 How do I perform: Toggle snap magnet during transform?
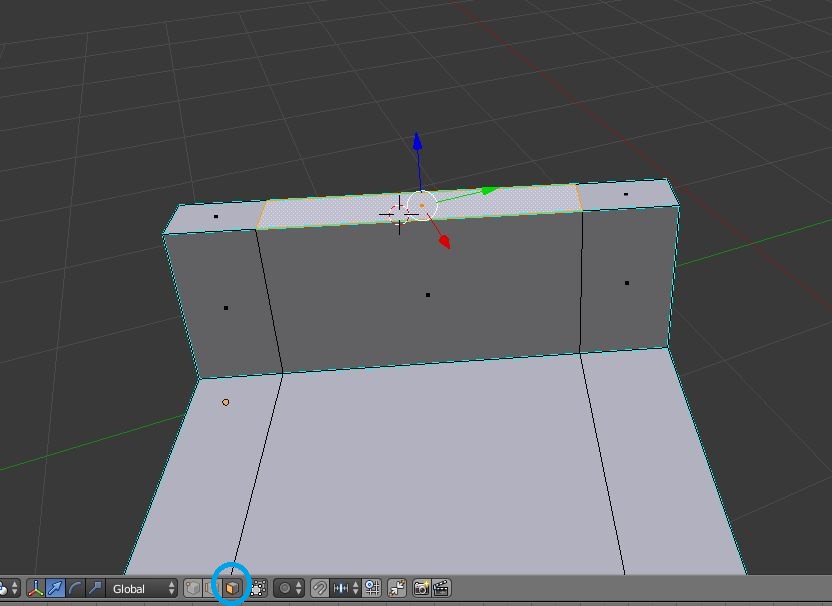(319, 588)
